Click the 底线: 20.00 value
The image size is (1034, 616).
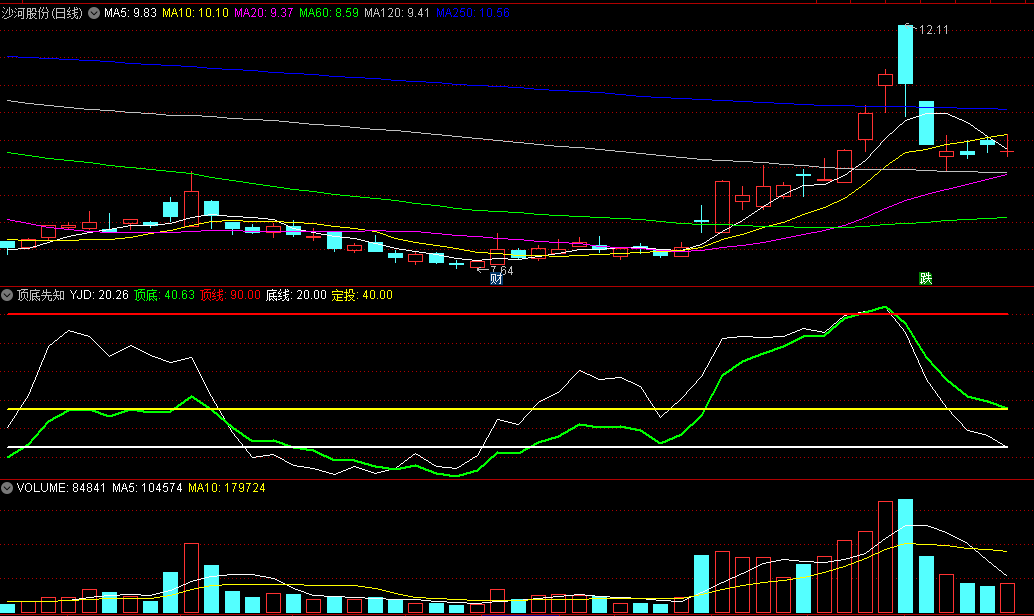[296, 295]
